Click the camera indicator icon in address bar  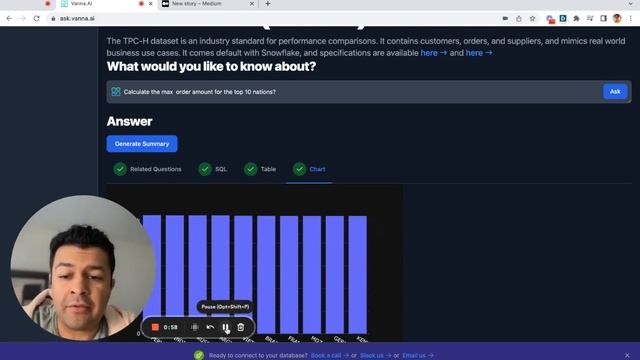tap(505, 18)
